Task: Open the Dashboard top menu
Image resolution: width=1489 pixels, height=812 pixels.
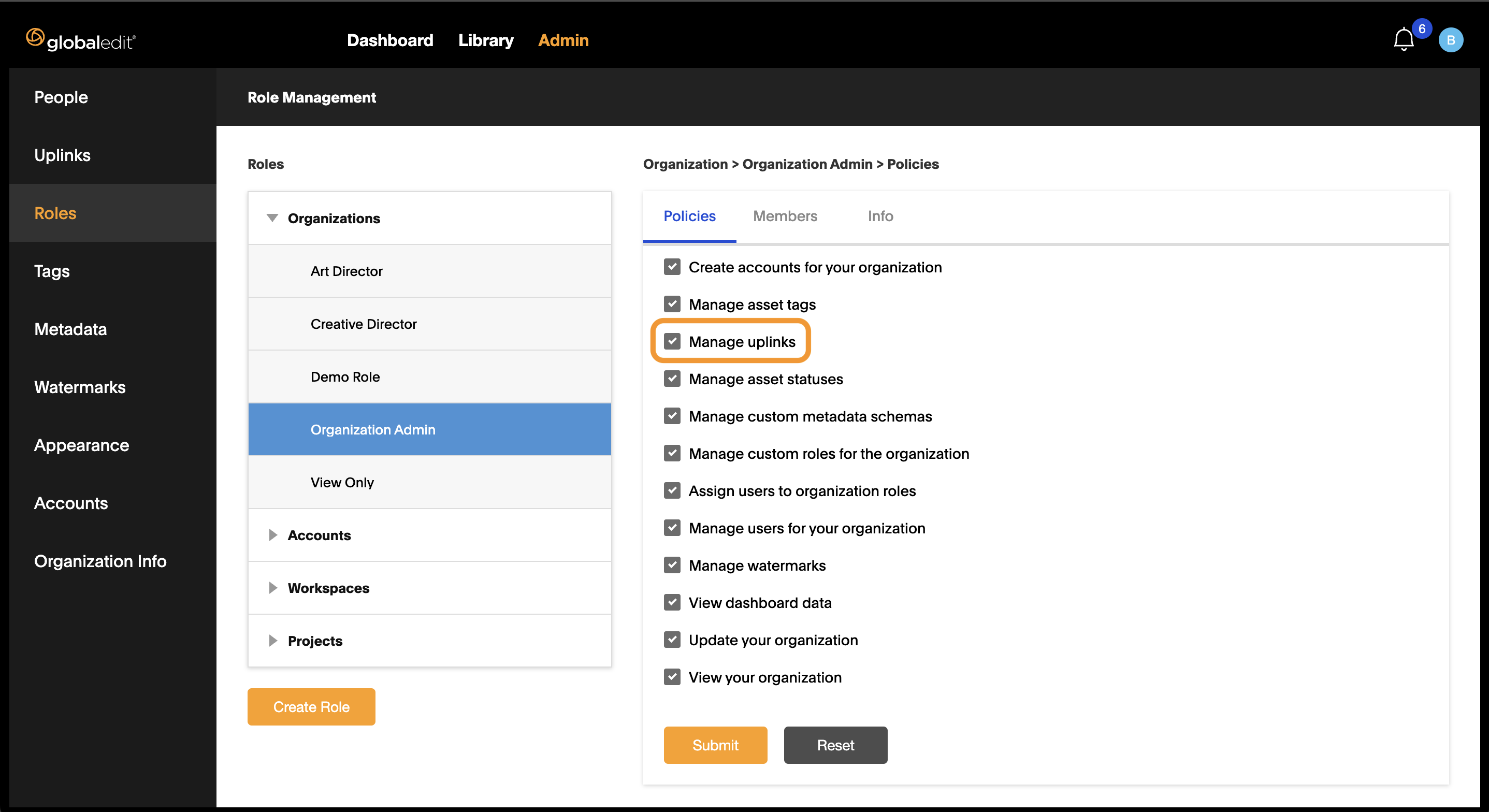Action: [389, 40]
